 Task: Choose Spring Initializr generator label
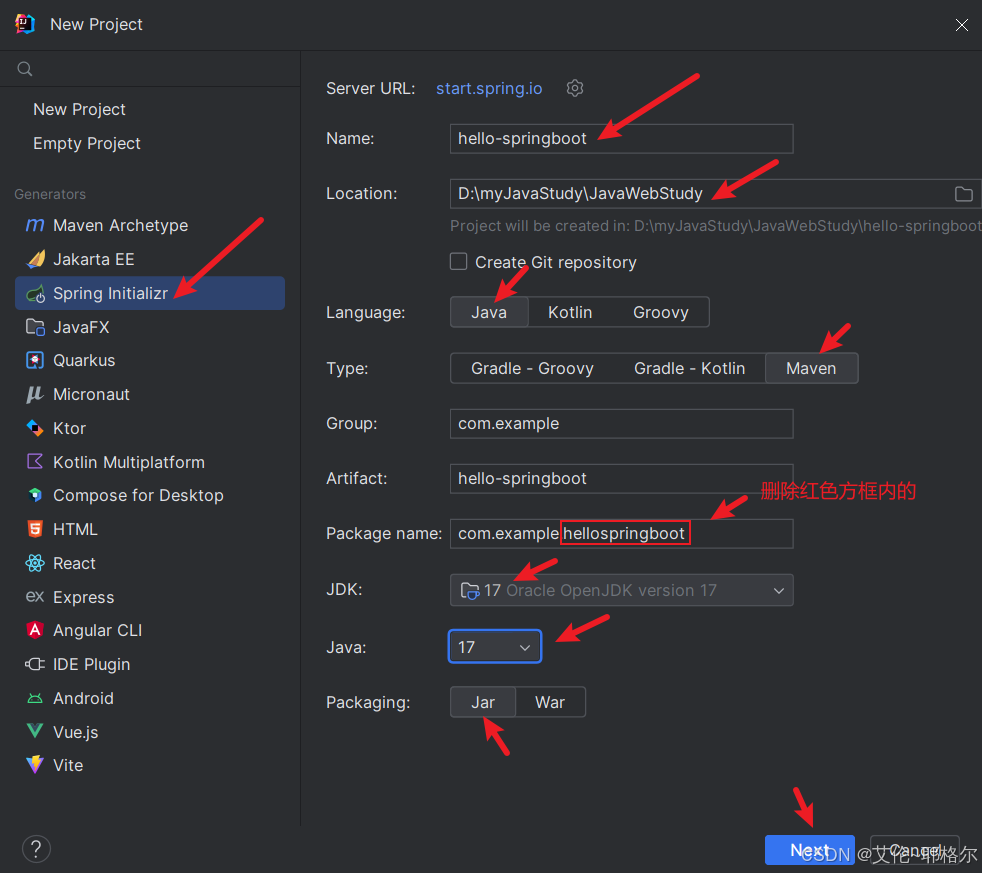pos(110,293)
